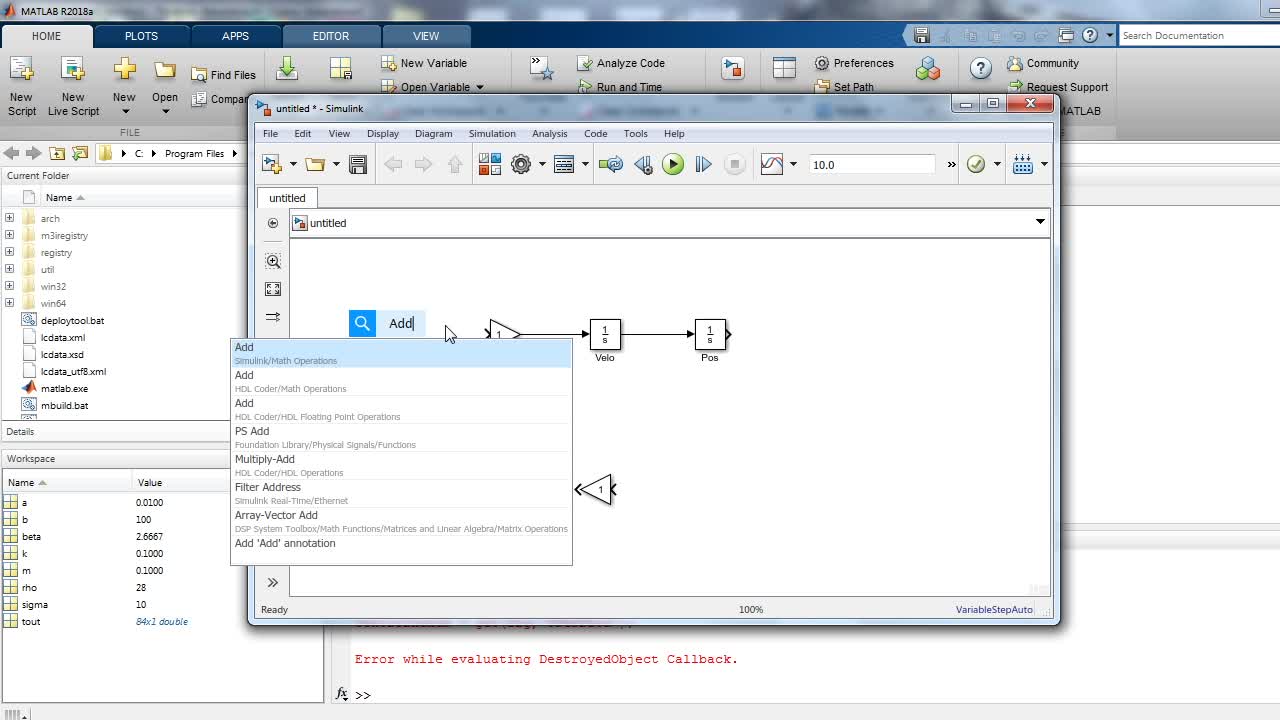Click the New Model icon in Simulink toolbar
The height and width of the screenshot is (720, 1280).
tap(271, 164)
